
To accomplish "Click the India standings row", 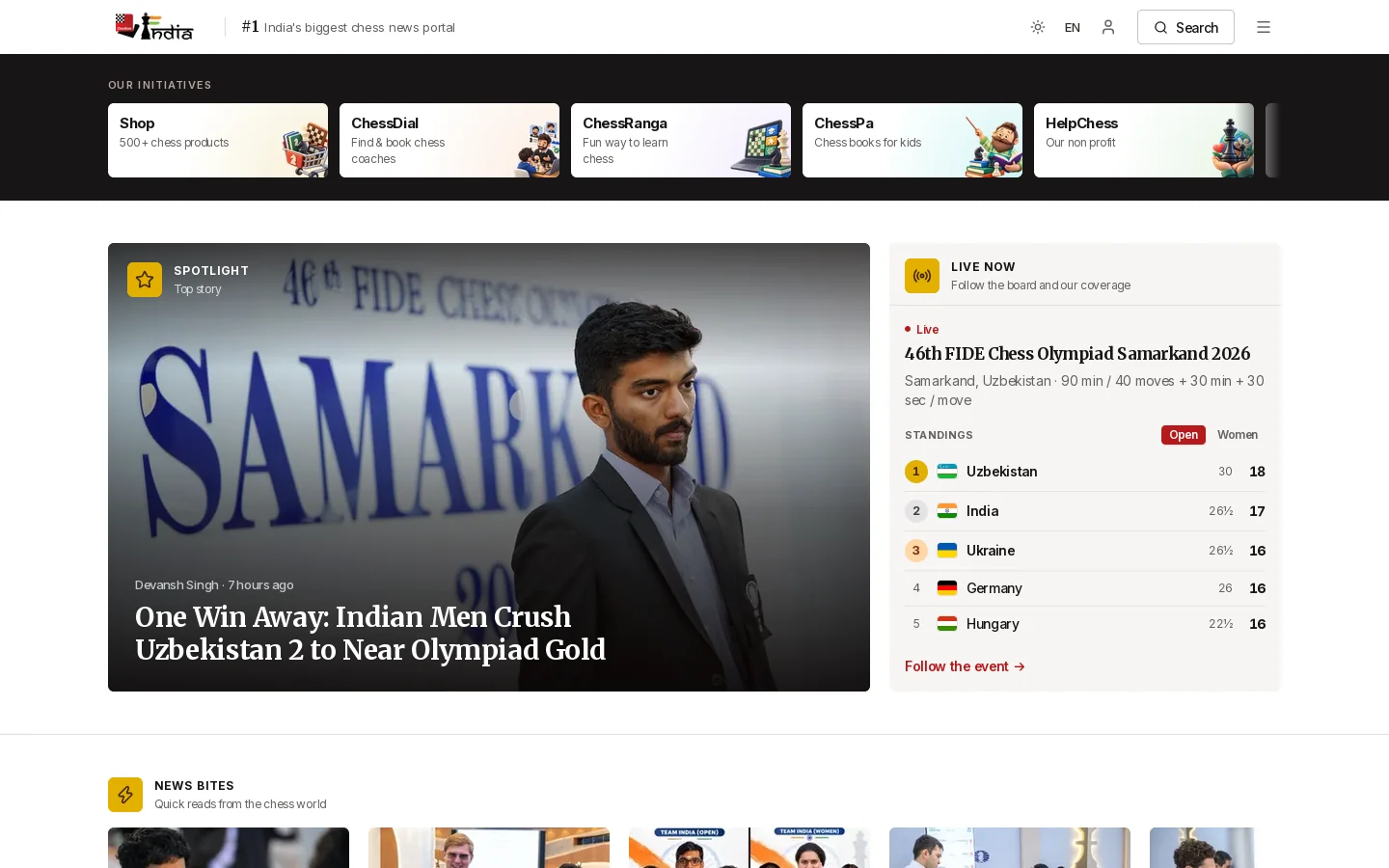I will pyautogui.click(x=1085, y=511).
